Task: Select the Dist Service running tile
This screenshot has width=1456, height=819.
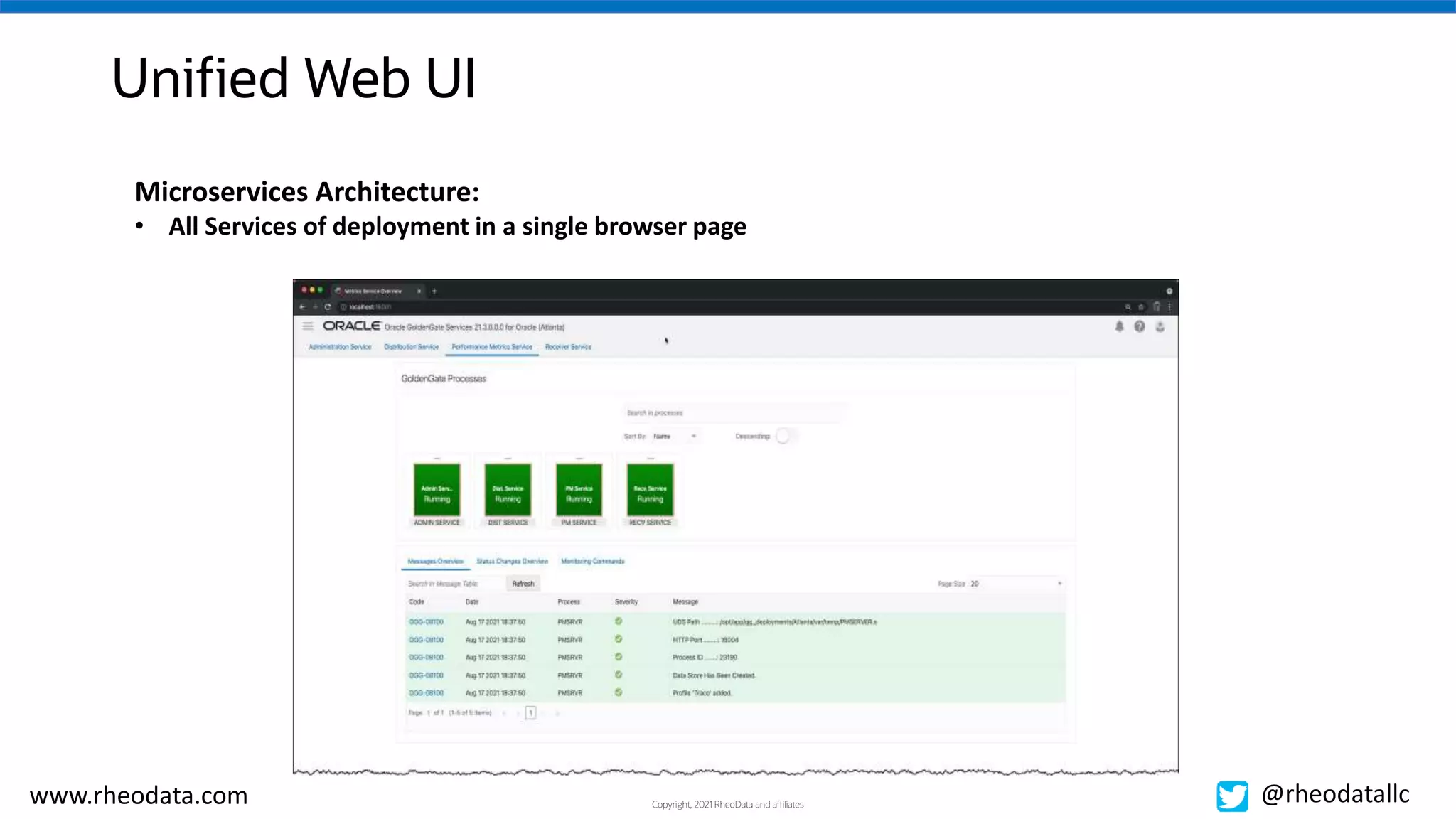Action: pyautogui.click(x=508, y=490)
